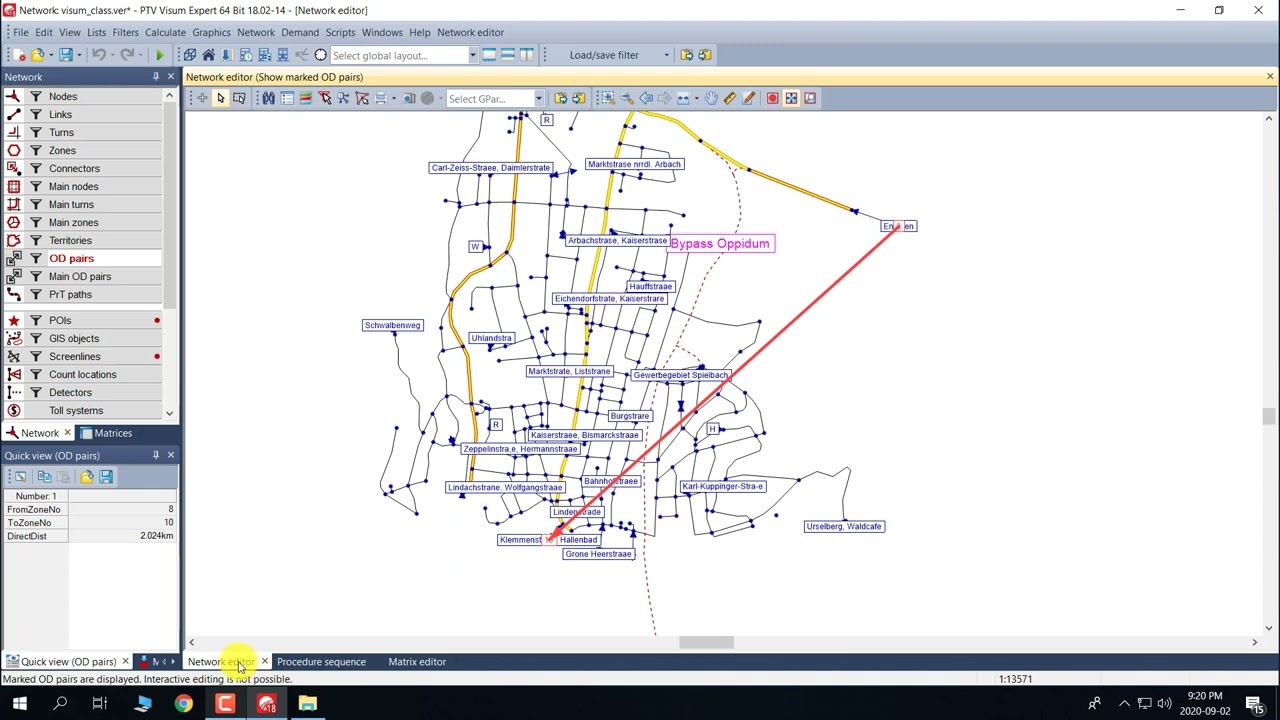Open File Explorer from the Windows taskbar

pyautogui.click(x=307, y=704)
